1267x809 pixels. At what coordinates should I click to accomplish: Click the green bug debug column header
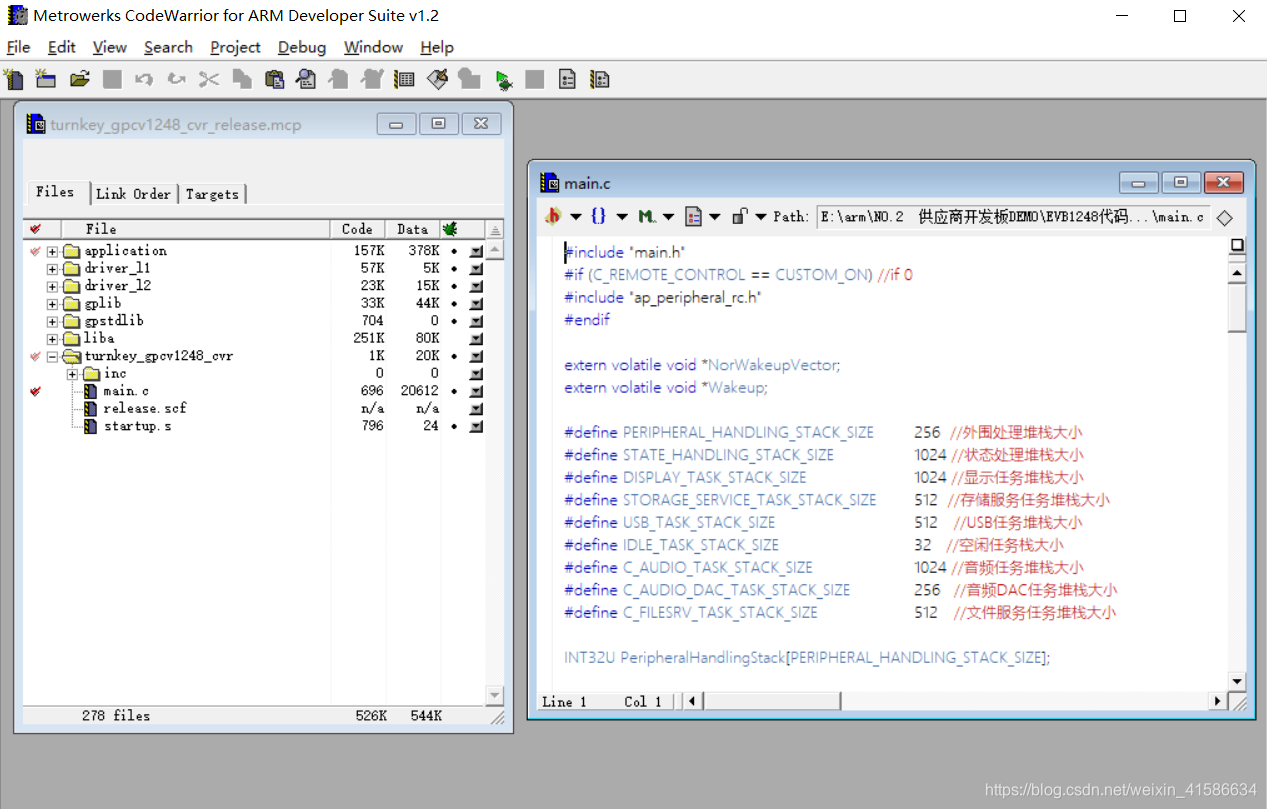[x=451, y=229]
